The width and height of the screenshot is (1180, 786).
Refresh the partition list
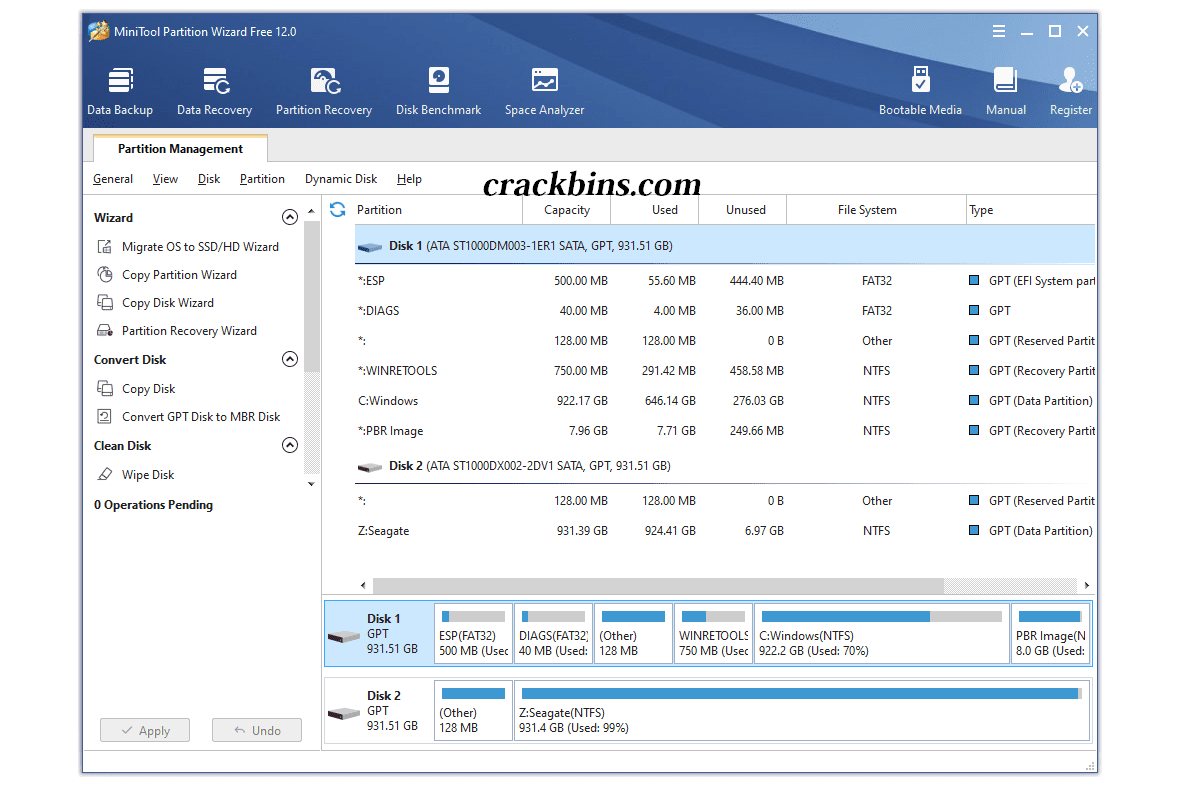(337, 210)
